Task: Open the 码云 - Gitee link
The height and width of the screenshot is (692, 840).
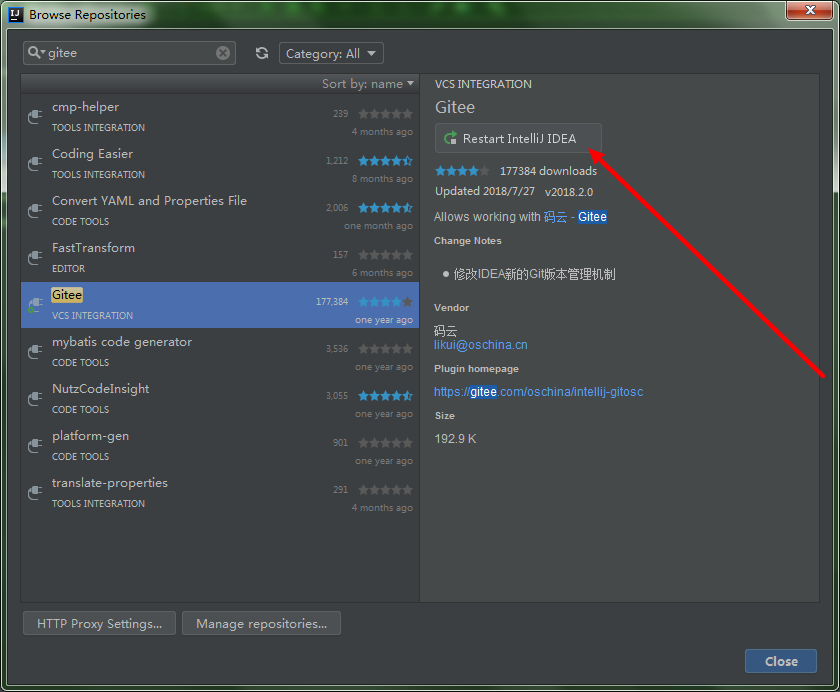Action: pyautogui.click(x=575, y=217)
